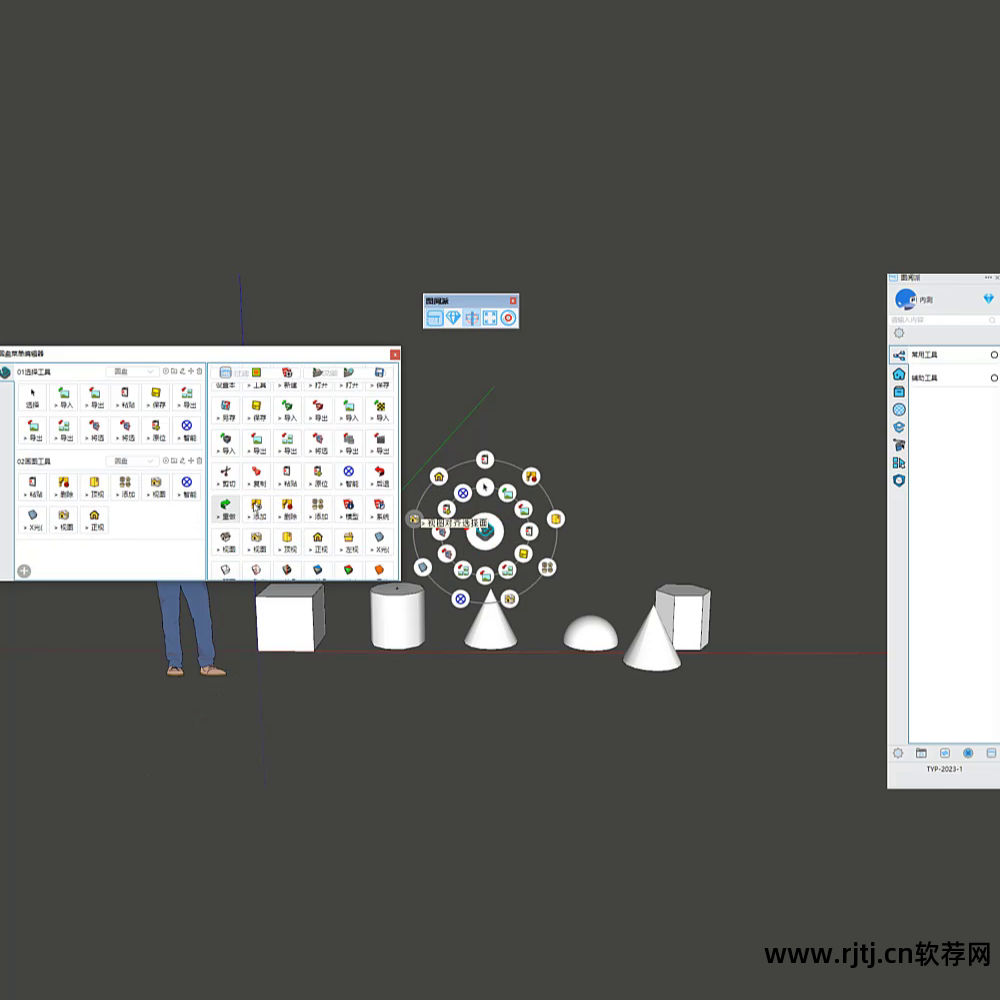Toggle the fullscreen expand icon on the floating toolbar
The height and width of the screenshot is (1000, 1000).
pos(489,316)
